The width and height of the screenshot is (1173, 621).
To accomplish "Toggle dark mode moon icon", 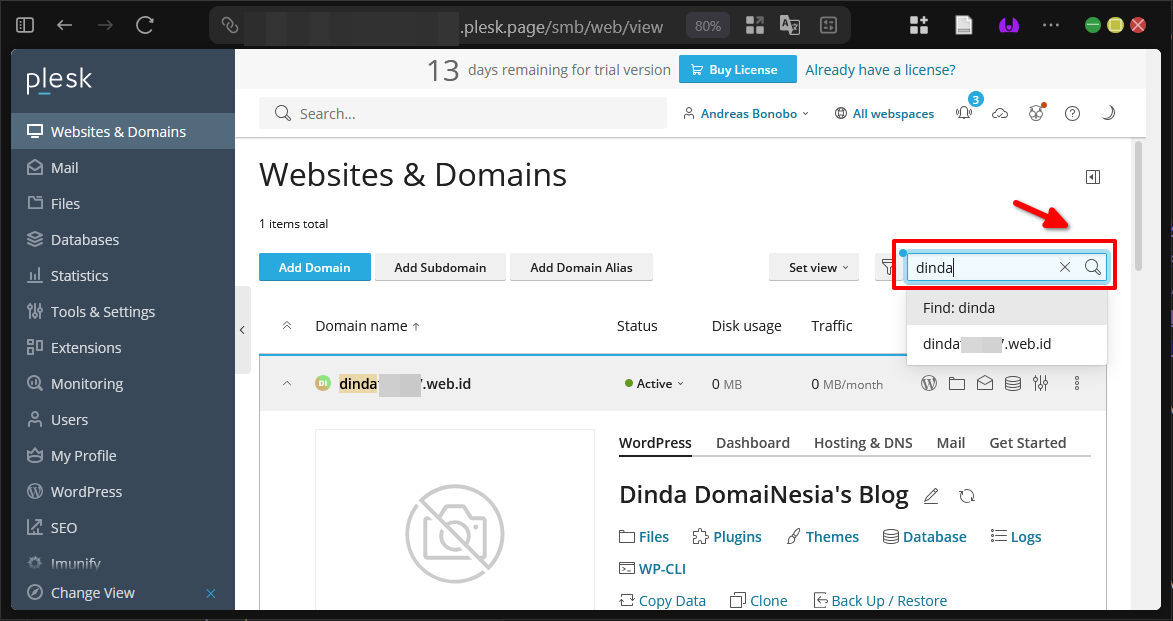I will tap(1108, 114).
